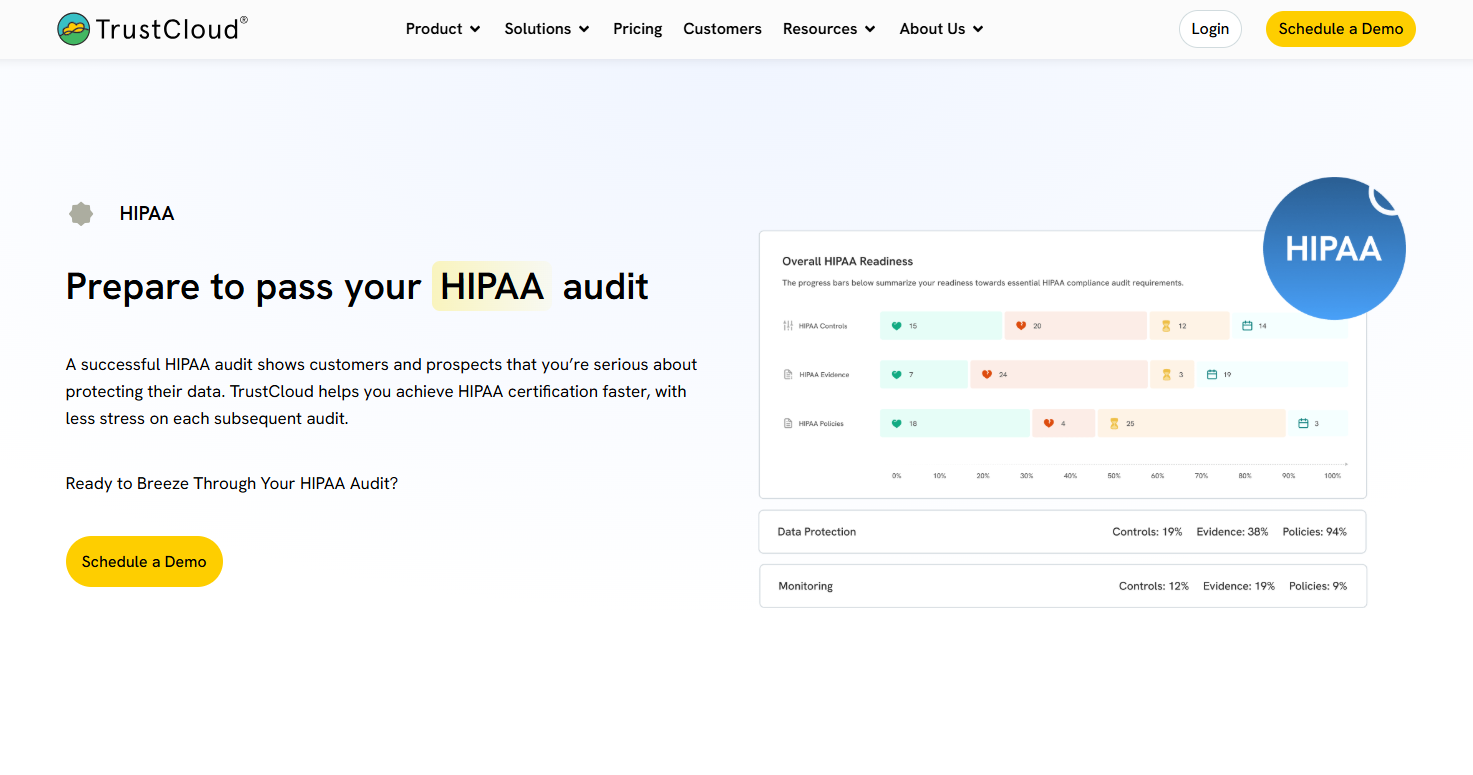Expand the About Us dropdown menu

pos(941,29)
